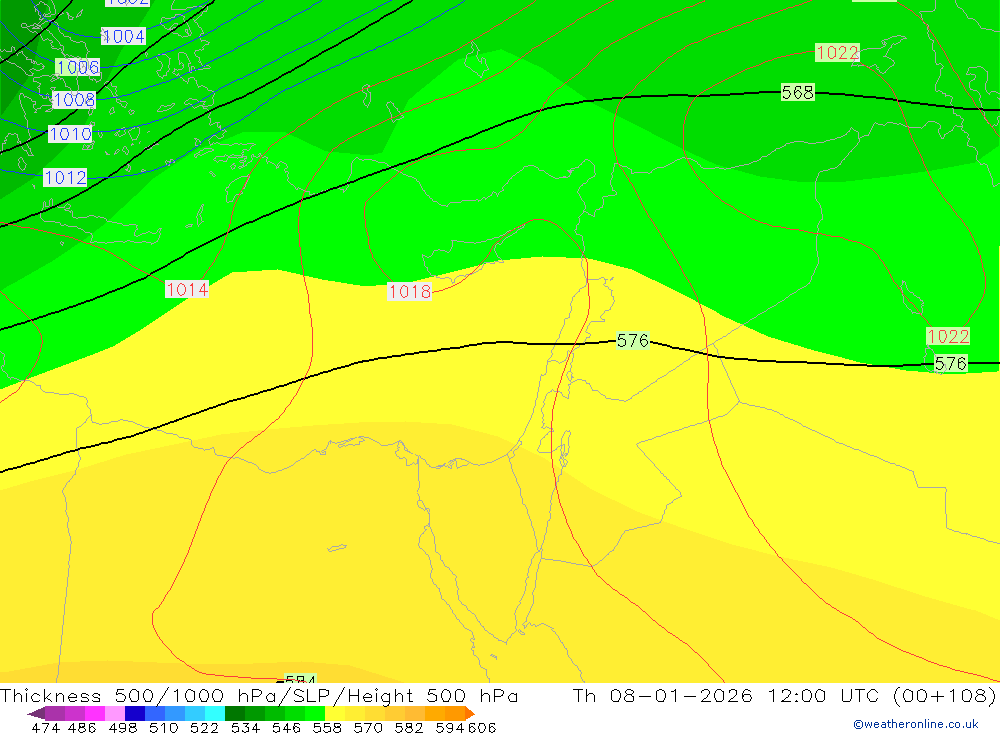Click the light pink legend swatch

(115, 713)
